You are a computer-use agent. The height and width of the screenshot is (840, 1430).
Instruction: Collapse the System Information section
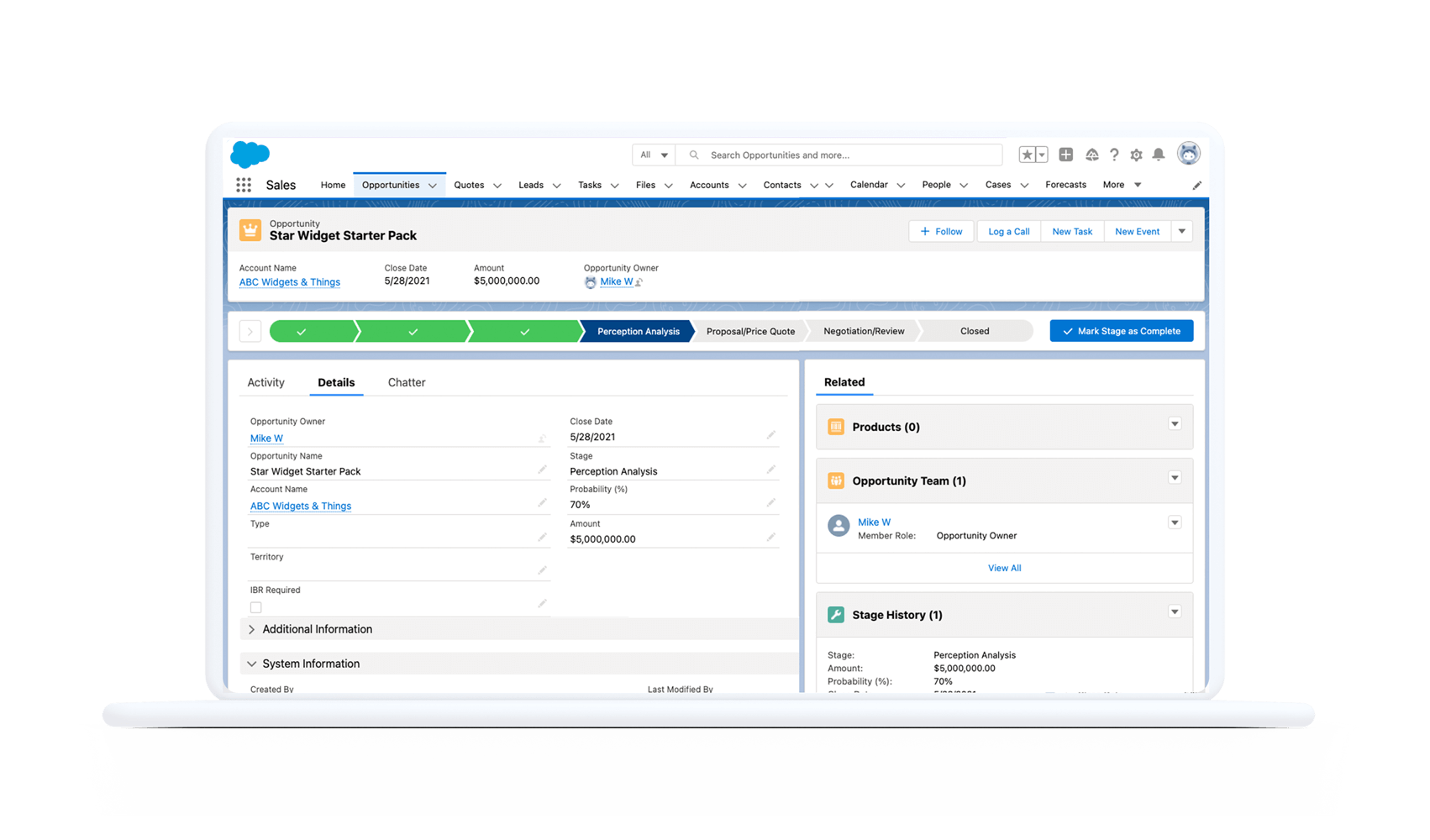tap(310, 664)
